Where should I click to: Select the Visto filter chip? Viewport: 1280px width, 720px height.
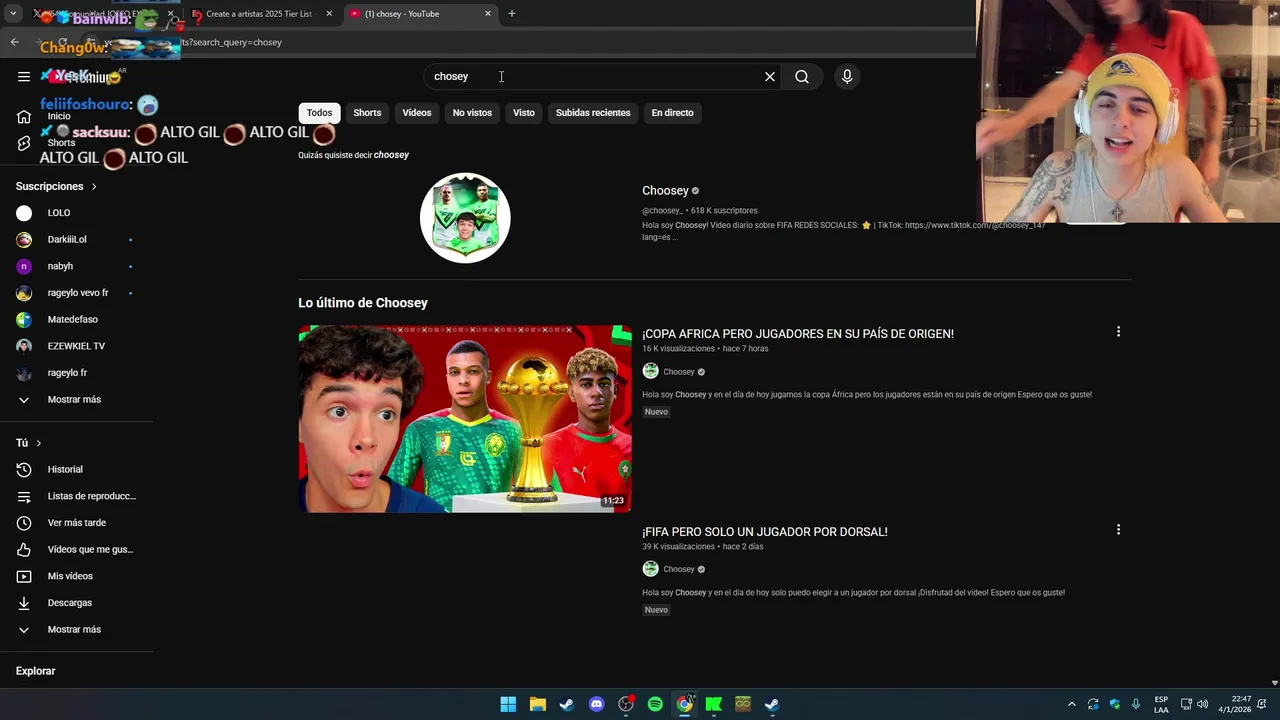(524, 113)
